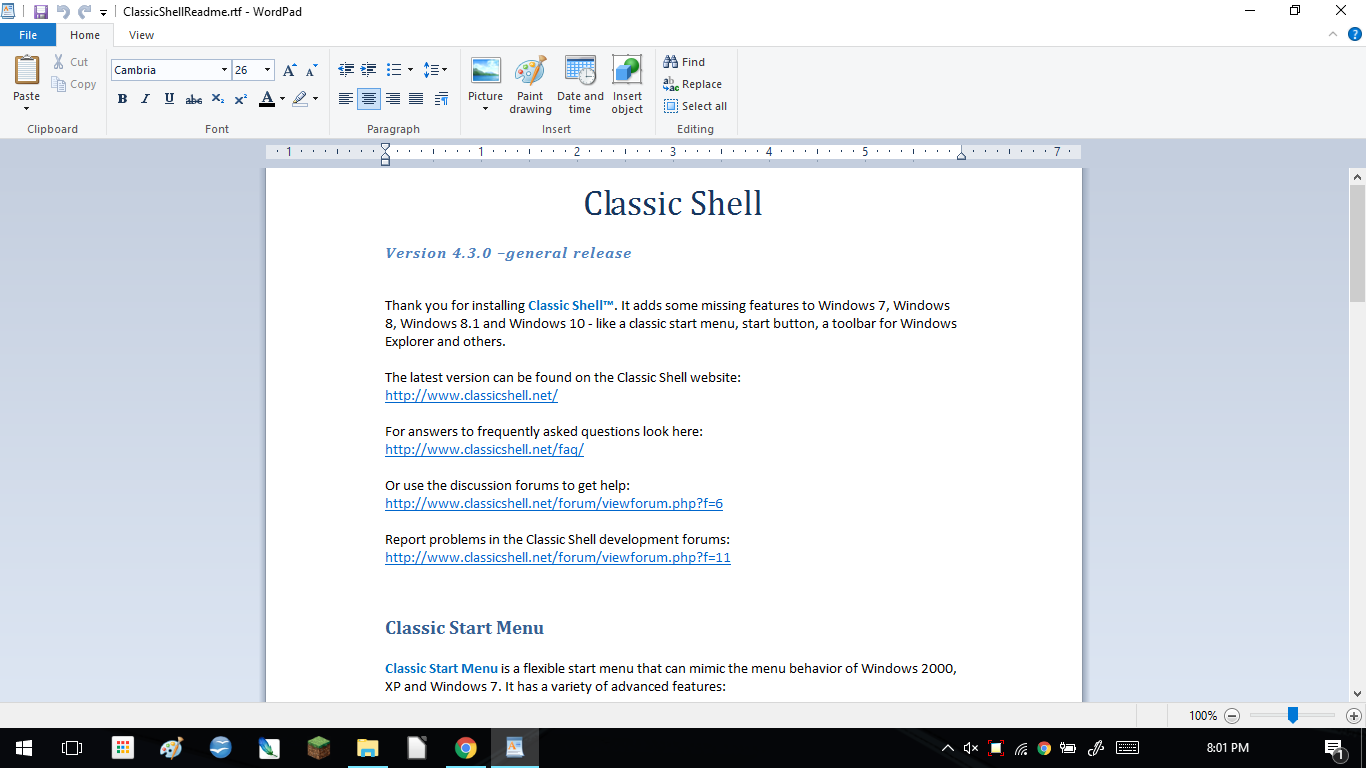Open the classicshell.net/faq/ link

[x=484, y=449]
